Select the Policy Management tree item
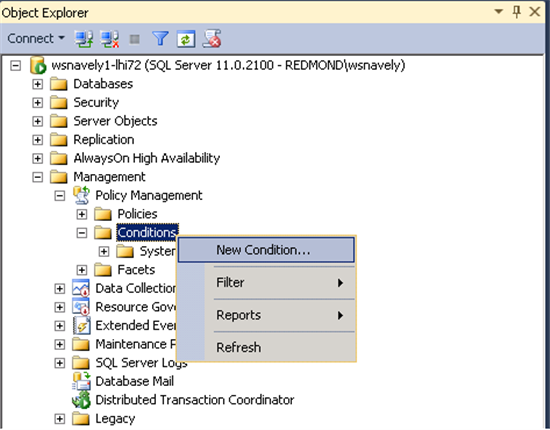The height and width of the screenshot is (430, 550). click(149, 195)
